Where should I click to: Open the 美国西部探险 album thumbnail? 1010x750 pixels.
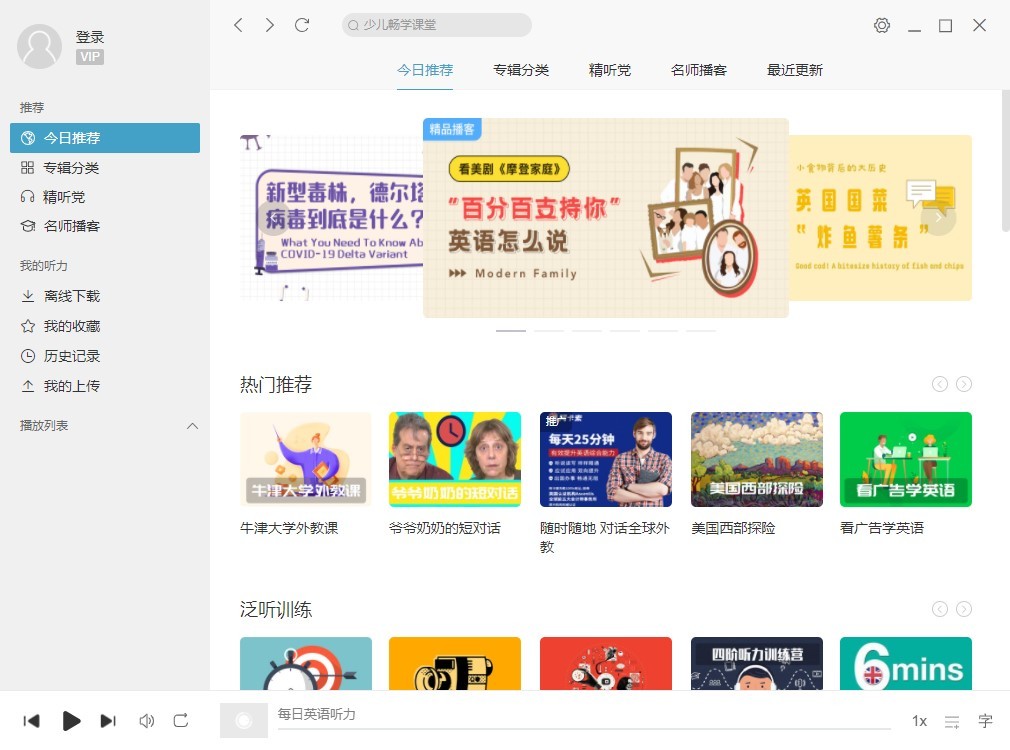point(757,459)
